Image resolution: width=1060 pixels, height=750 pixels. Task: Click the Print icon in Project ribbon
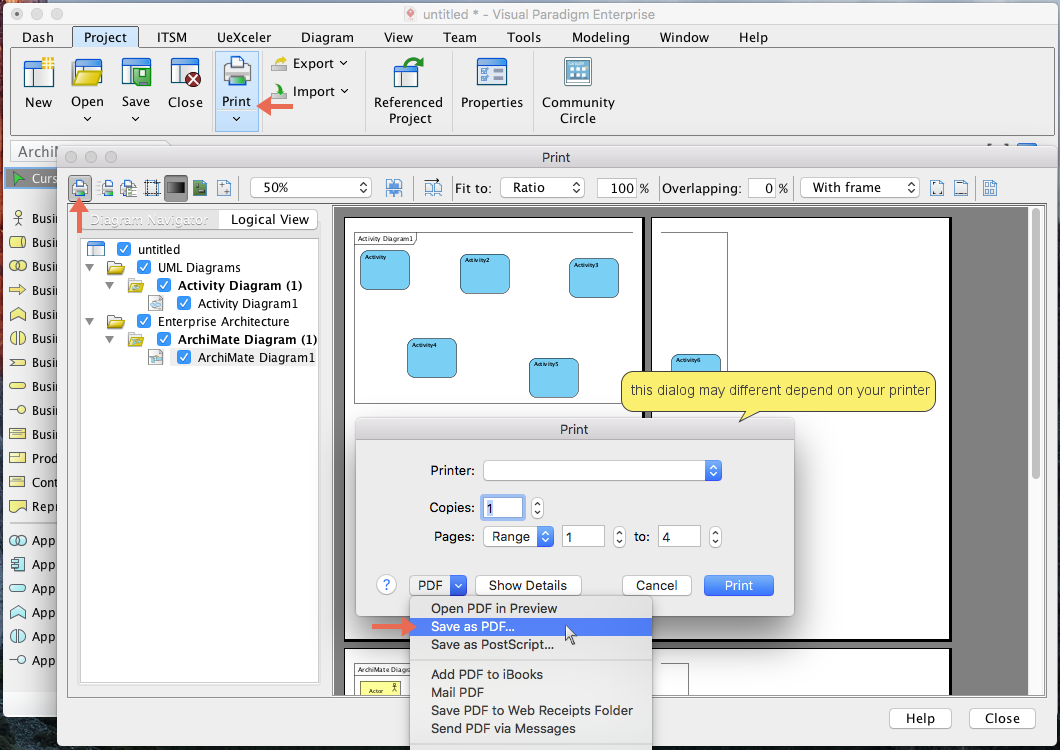(x=237, y=73)
